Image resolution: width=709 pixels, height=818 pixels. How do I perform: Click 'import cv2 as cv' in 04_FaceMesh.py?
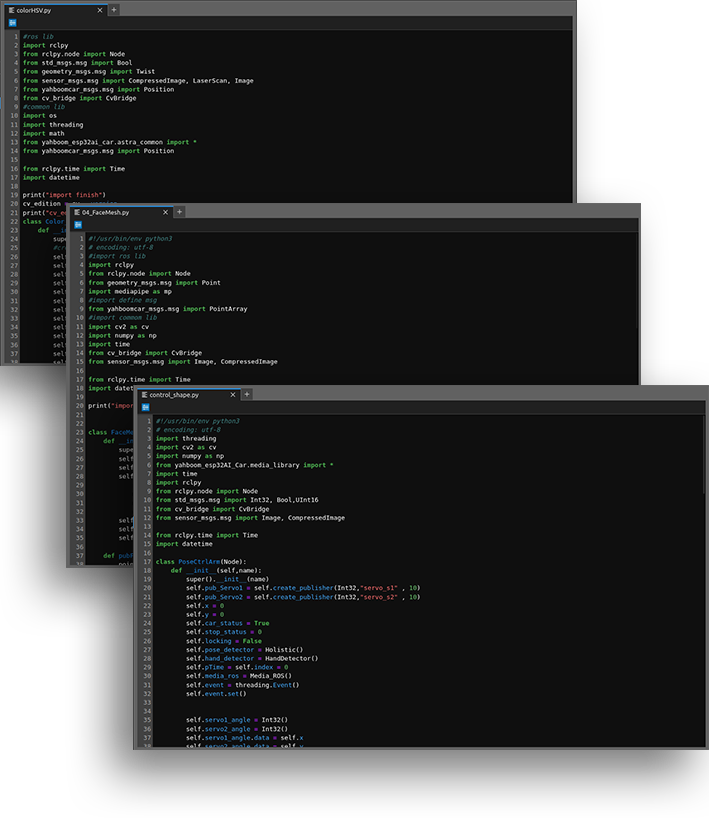tap(118, 327)
